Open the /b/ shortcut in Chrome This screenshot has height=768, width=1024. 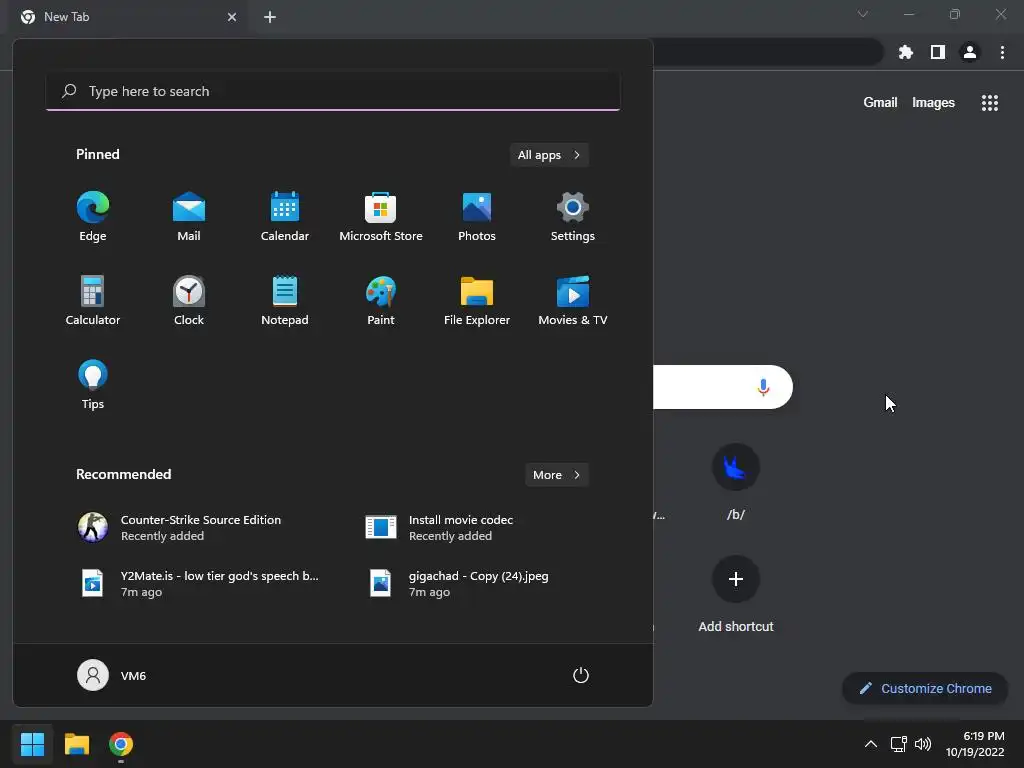[735, 483]
